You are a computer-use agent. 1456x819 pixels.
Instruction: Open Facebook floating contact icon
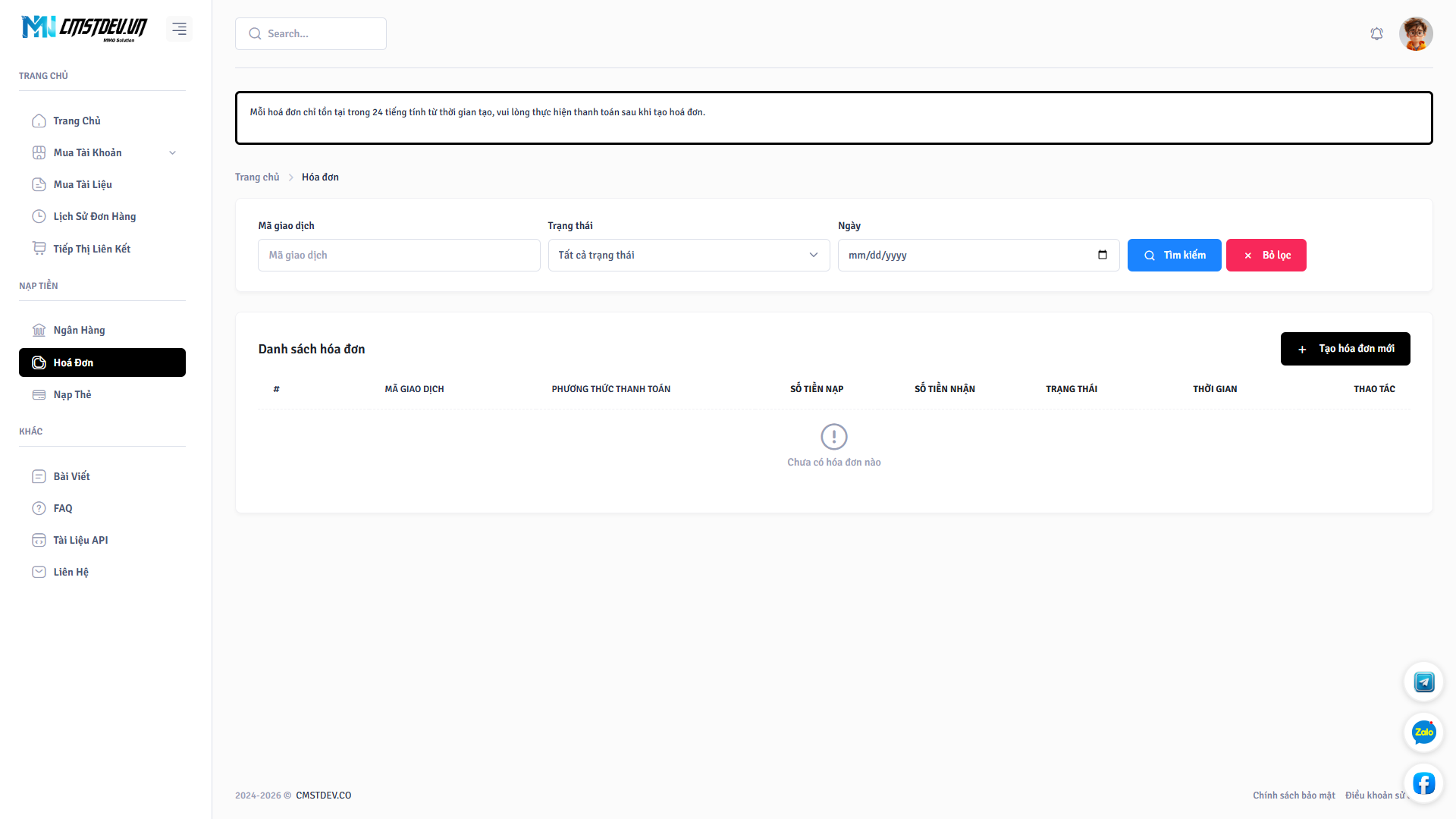(x=1423, y=783)
